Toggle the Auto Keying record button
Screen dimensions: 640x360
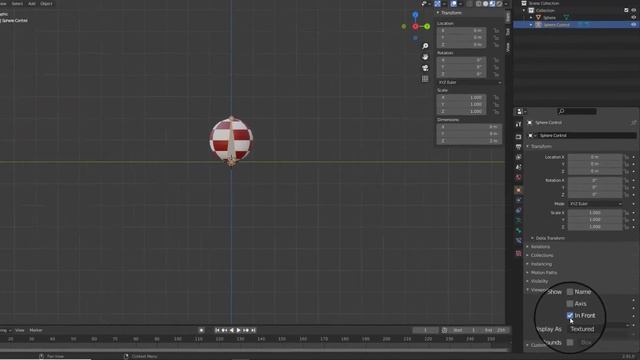coord(201,330)
